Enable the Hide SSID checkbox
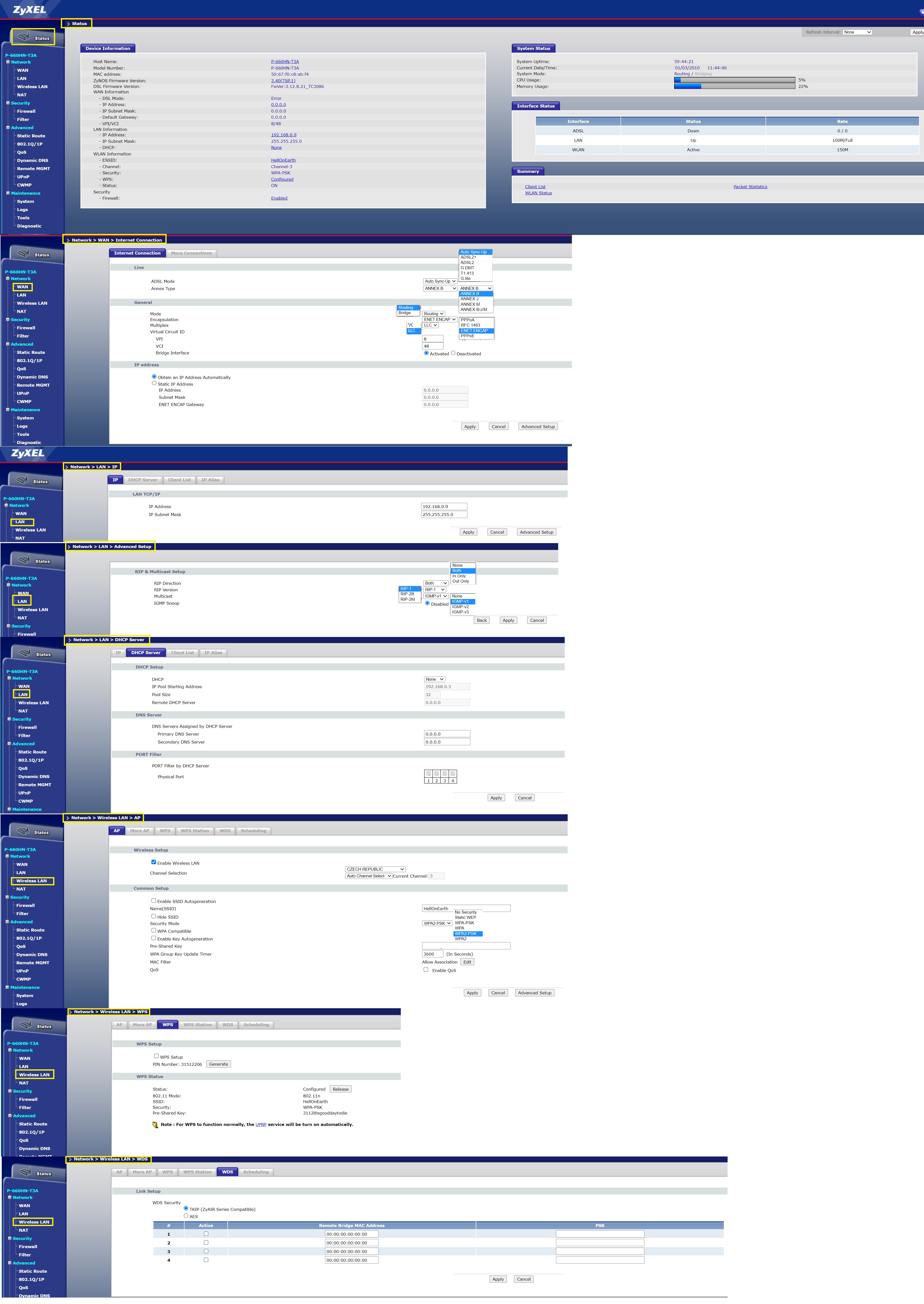Image resolution: width=924 pixels, height=1304 pixels. coord(154,916)
